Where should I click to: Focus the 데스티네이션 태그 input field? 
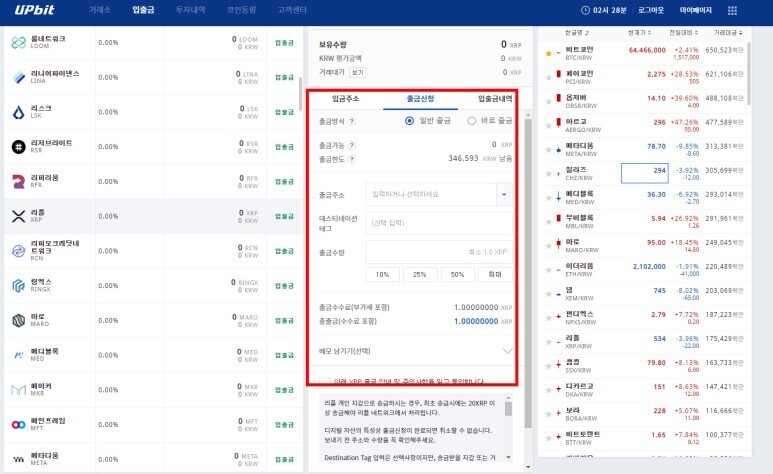(439, 223)
